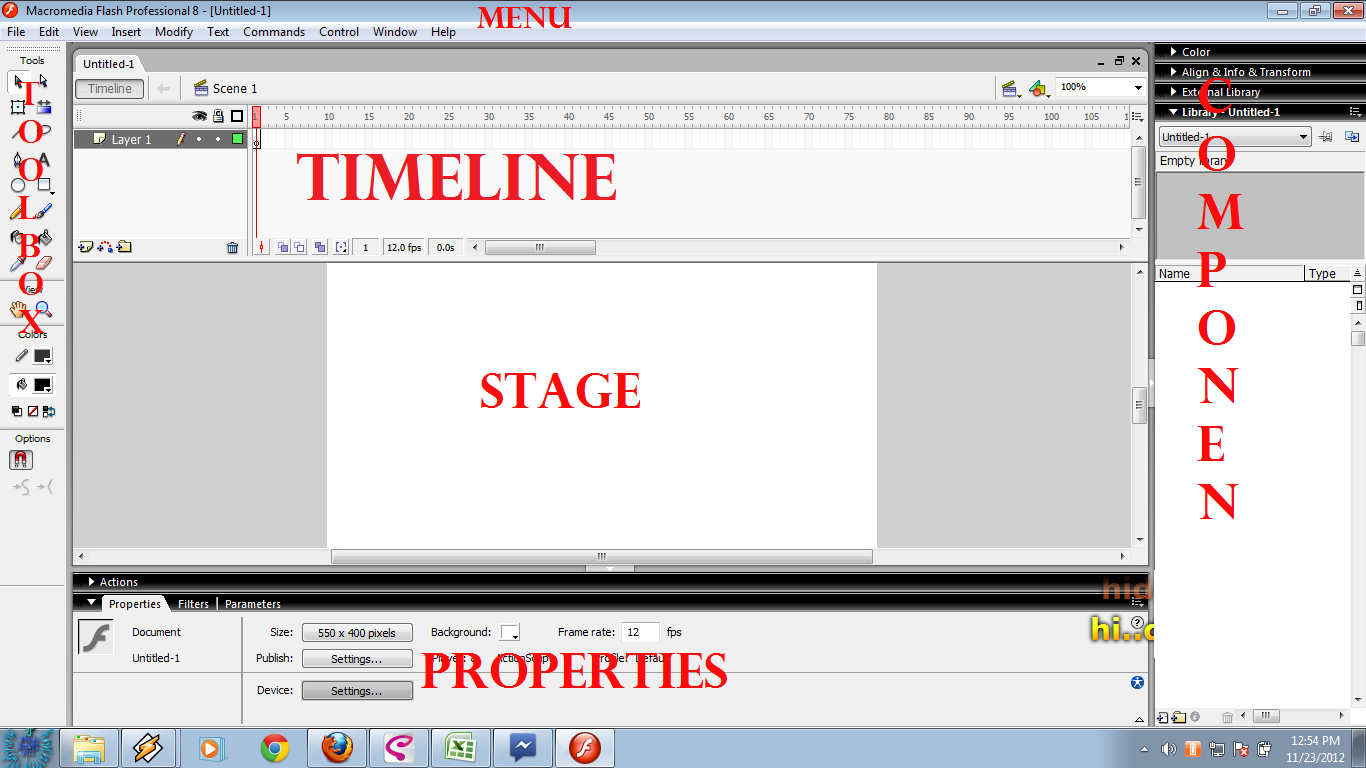The width and height of the screenshot is (1366, 768).
Task: Toggle visibility column for Layer 1
Action: coord(199,139)
